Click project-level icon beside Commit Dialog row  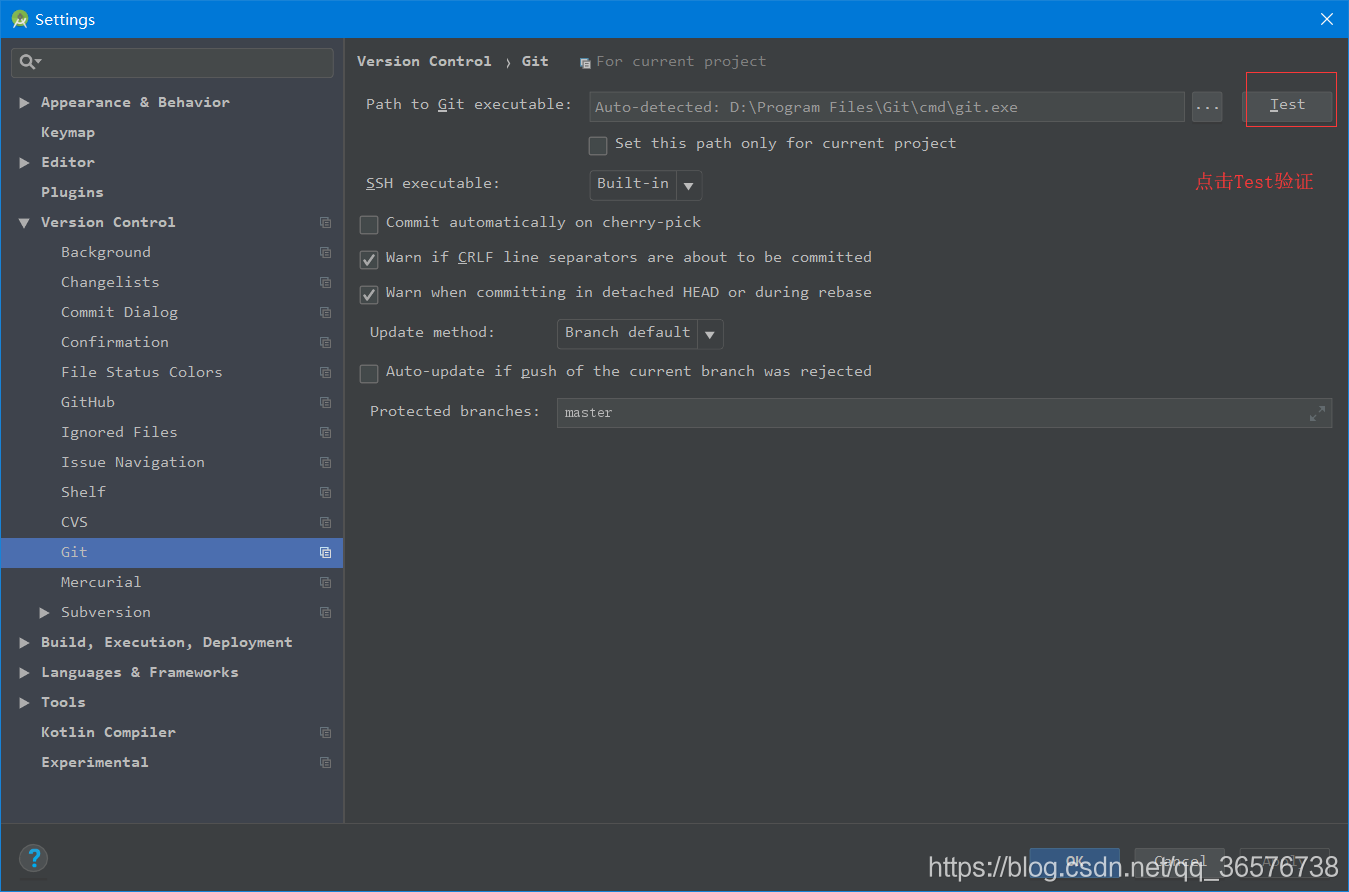pyautogui.click(x=325, y=312)
